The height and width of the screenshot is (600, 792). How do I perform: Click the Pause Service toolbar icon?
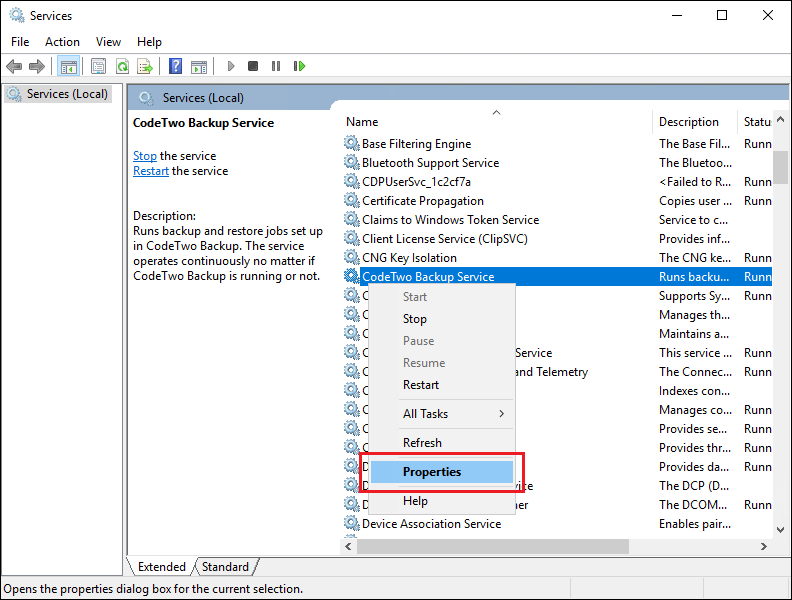point(276,66)
